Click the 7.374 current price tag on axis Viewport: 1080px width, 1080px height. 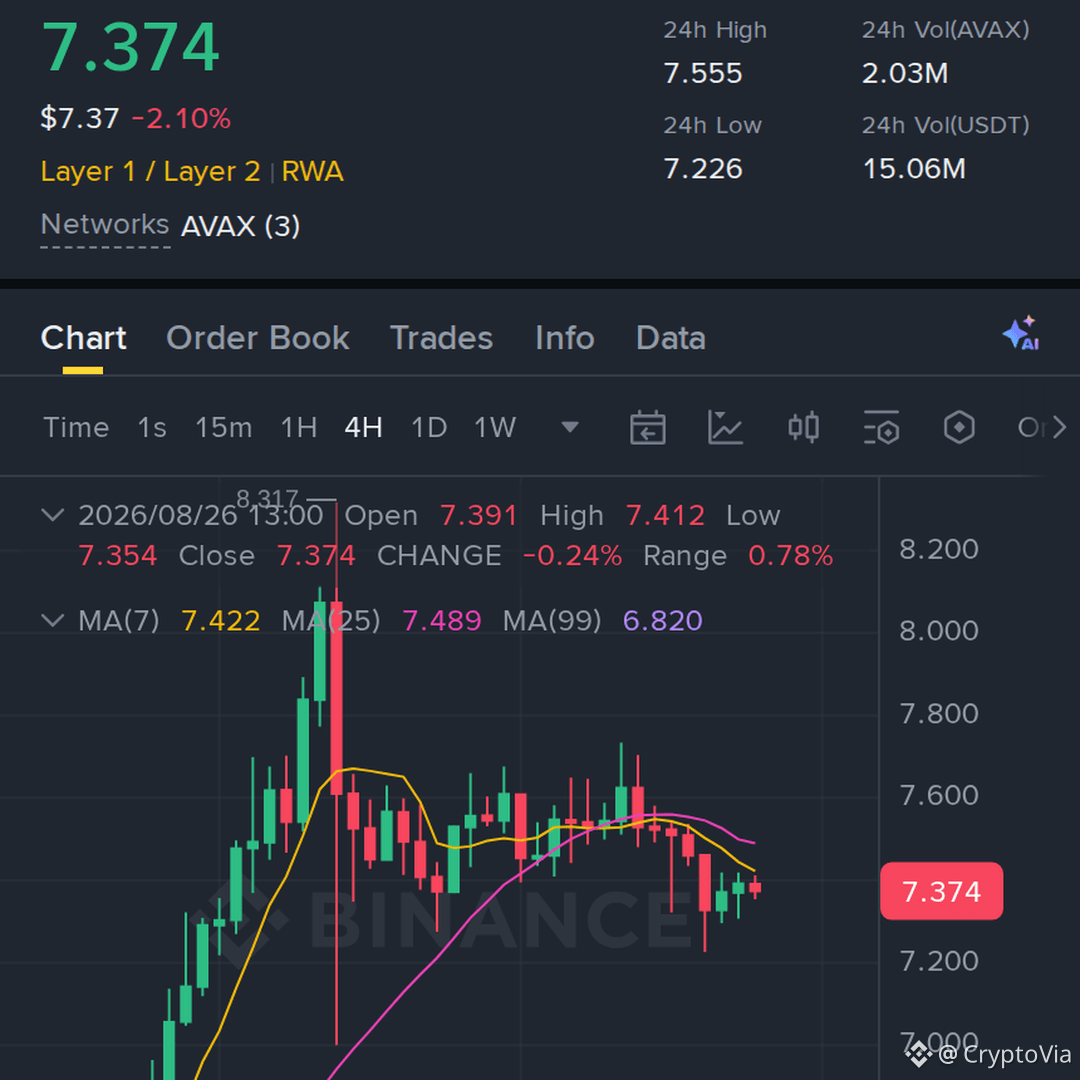click(942, 891)
